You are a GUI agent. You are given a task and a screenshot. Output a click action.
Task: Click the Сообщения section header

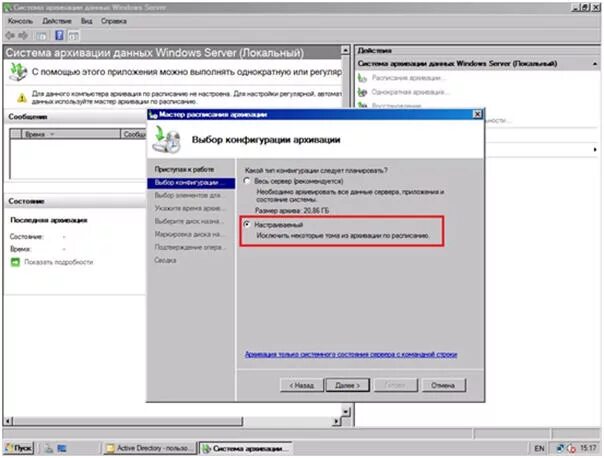point(28,117)
